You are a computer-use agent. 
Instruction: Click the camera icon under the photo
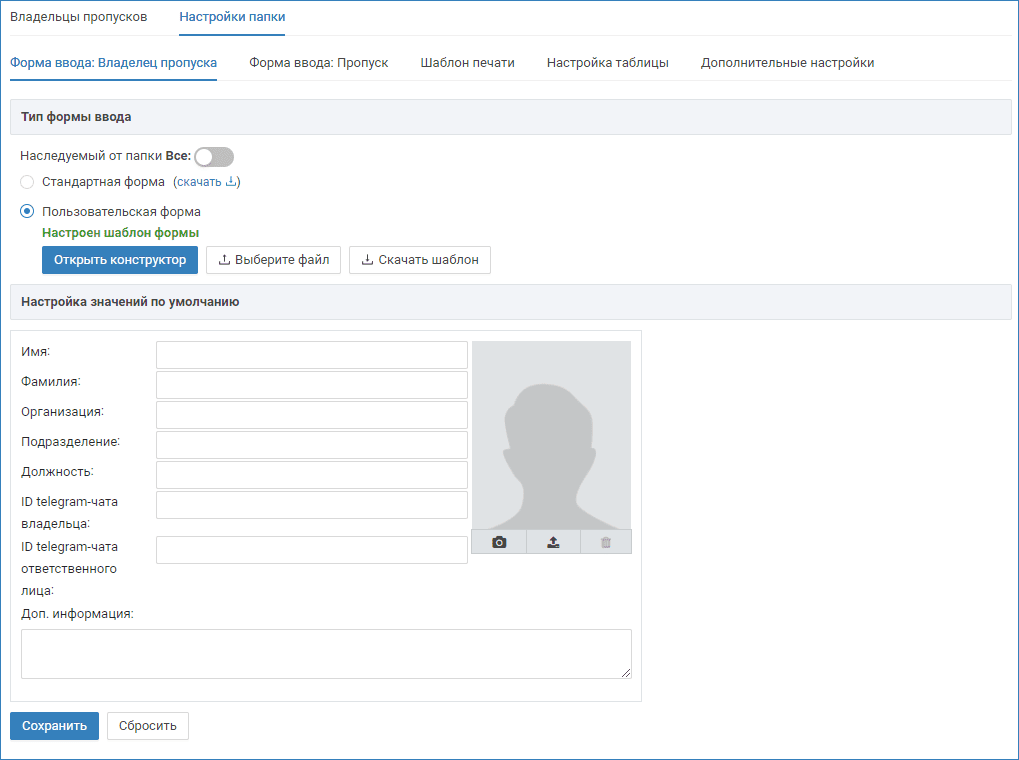(x=499, y=542)
